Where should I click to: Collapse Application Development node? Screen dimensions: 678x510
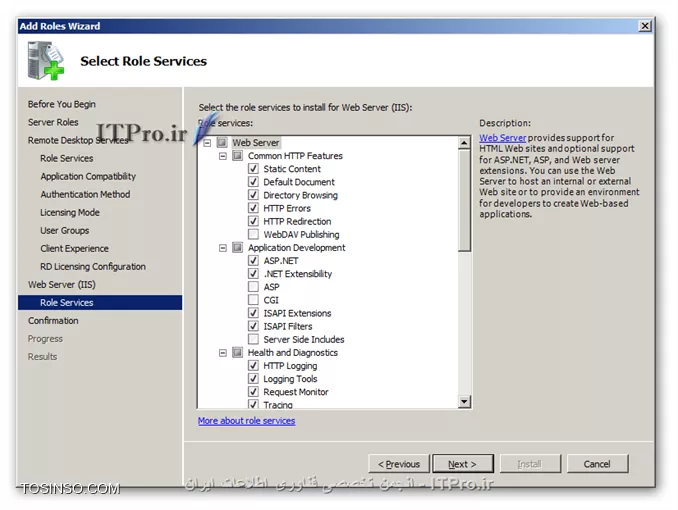click(x=223, y=248)
